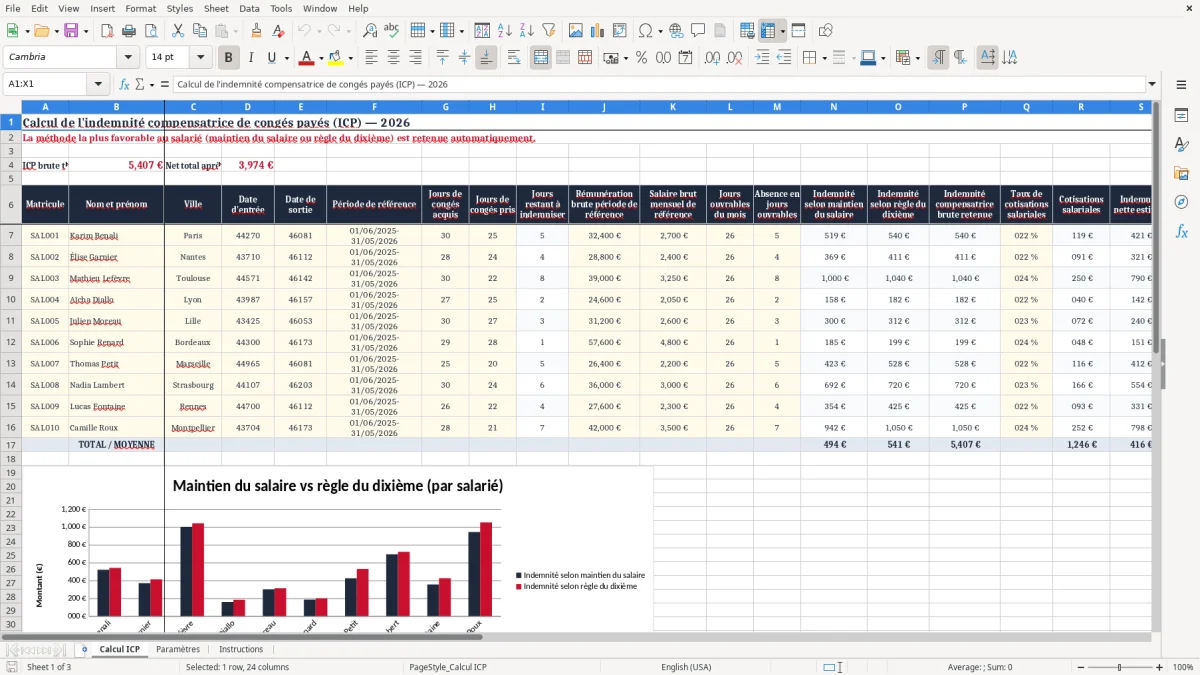Click the Clone Formatting paintbrush icon

coord(257,31)
